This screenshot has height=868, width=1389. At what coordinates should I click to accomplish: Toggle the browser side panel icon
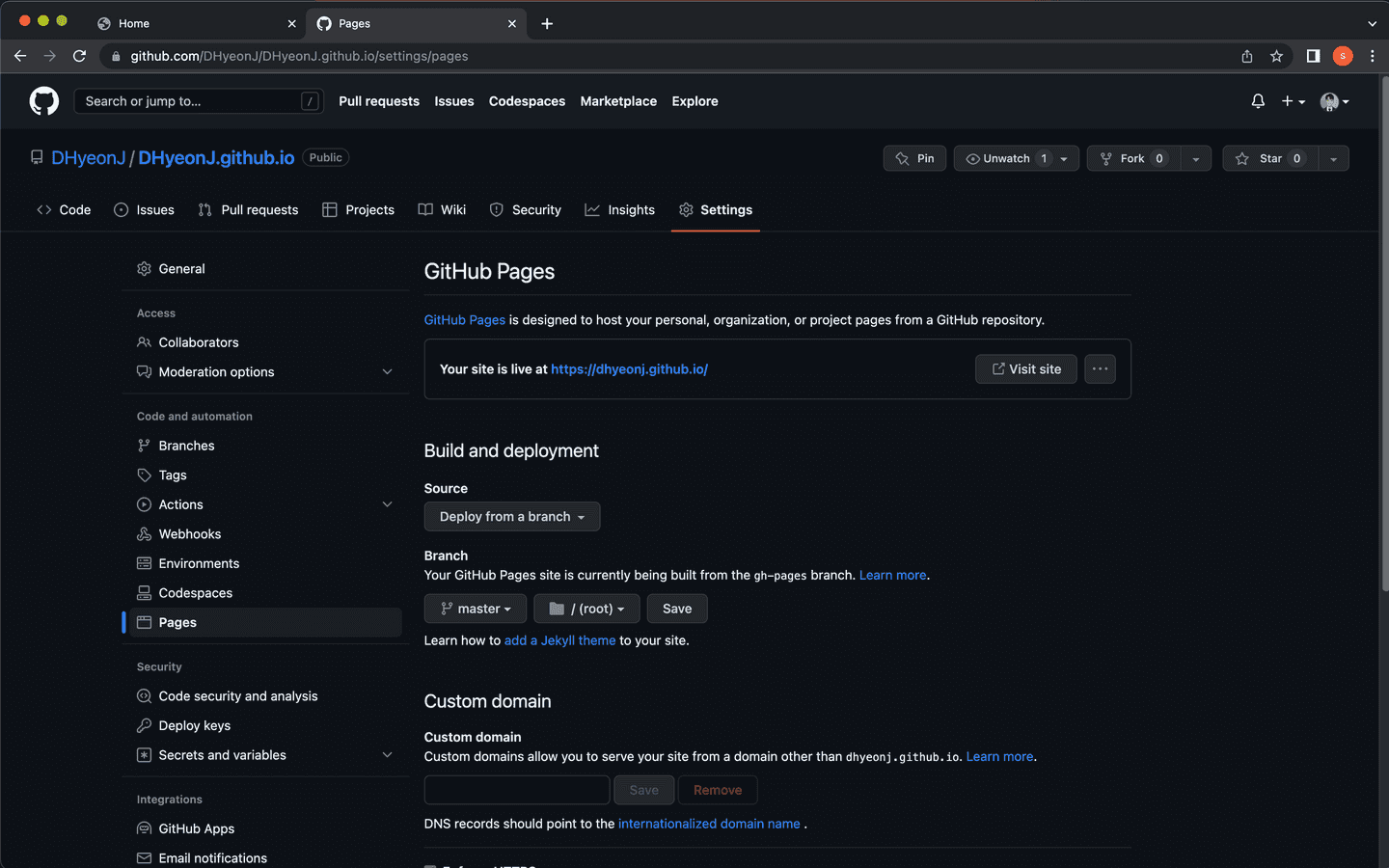tap(1313, 56)
